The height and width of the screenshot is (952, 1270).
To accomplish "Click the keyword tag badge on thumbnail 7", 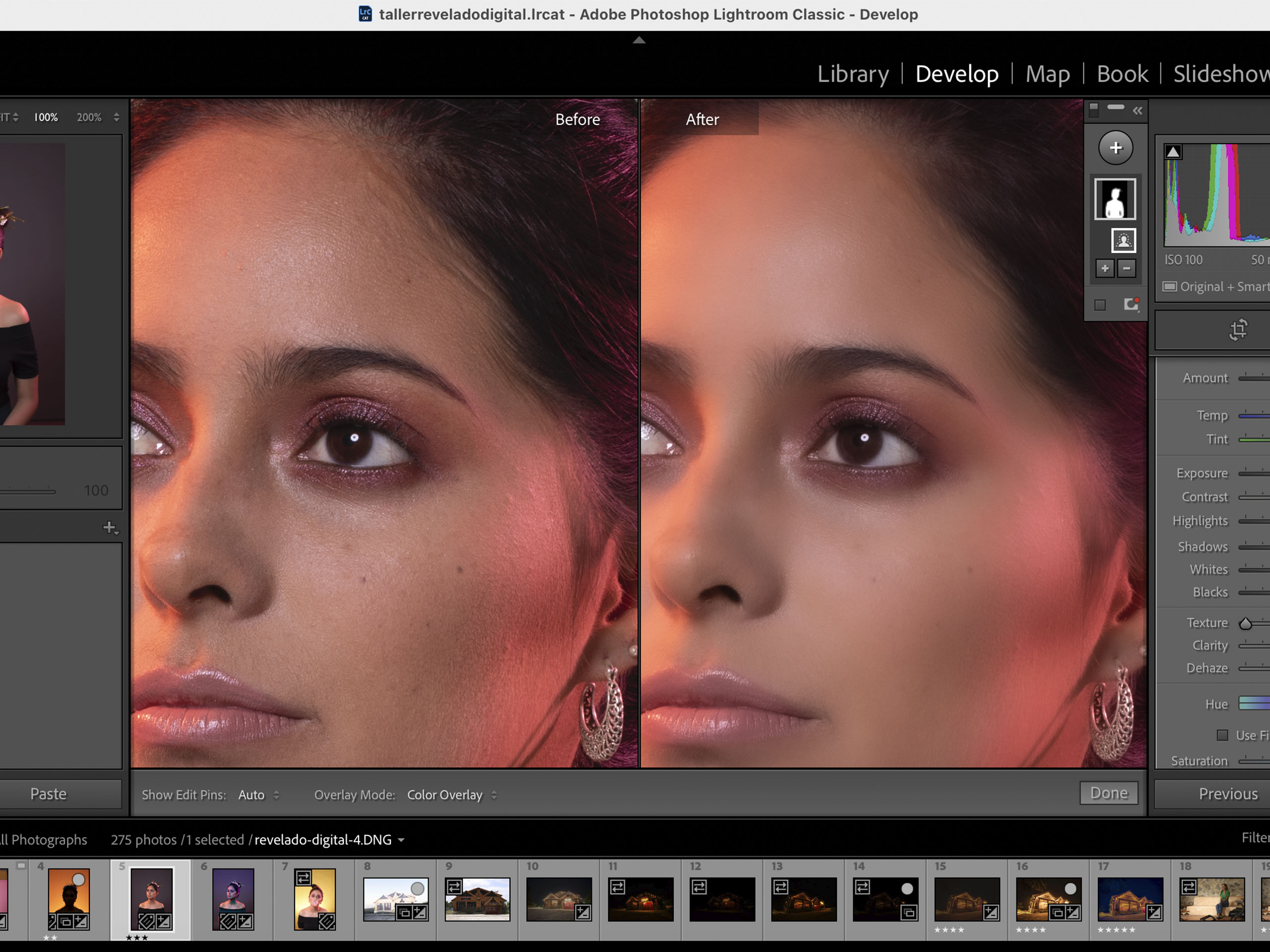I will click(x=327, y=922).
